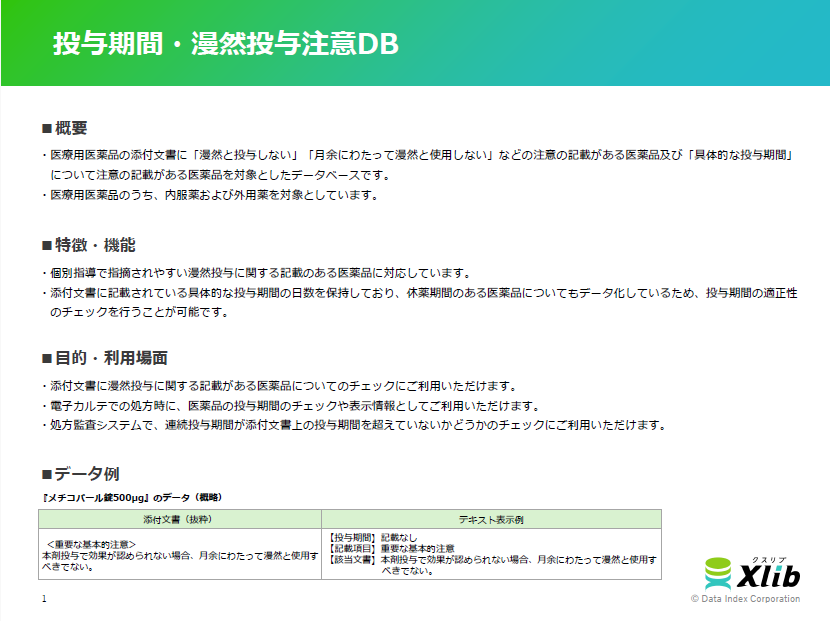Click the 【投与期間】記載なし line

(x=373, y=538)
